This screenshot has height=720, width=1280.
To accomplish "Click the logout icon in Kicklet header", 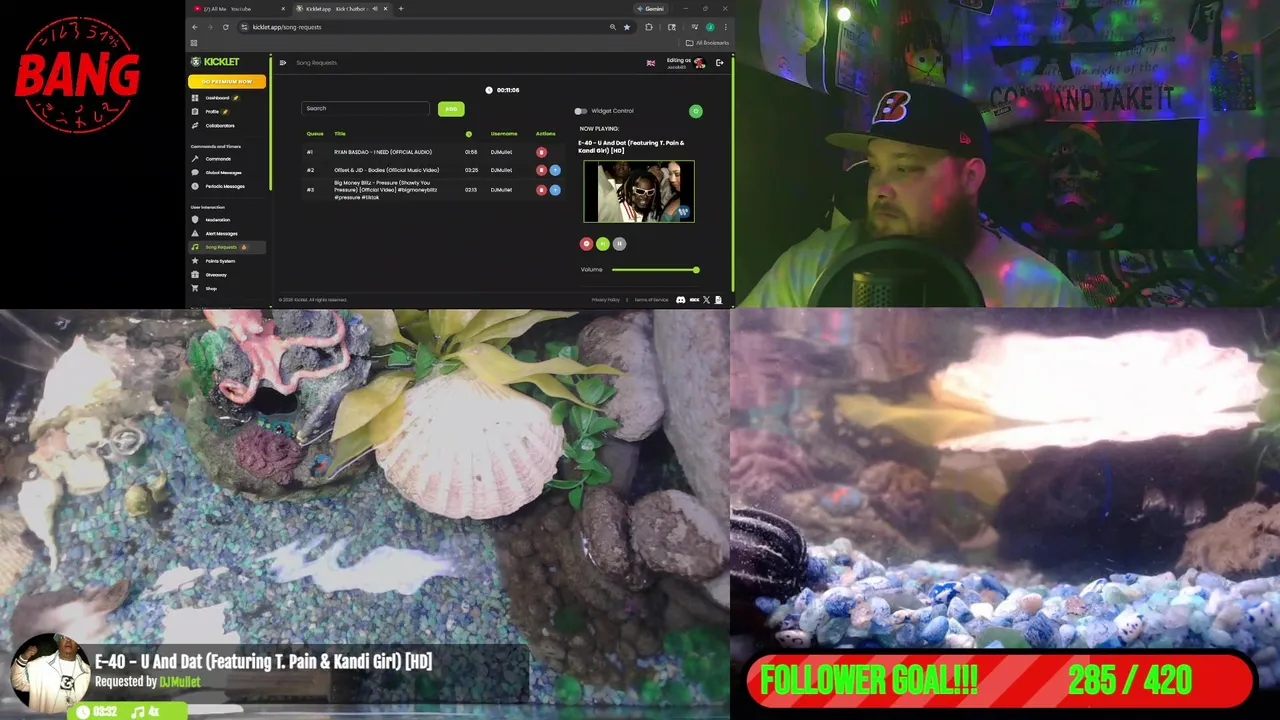I will 719,63.
